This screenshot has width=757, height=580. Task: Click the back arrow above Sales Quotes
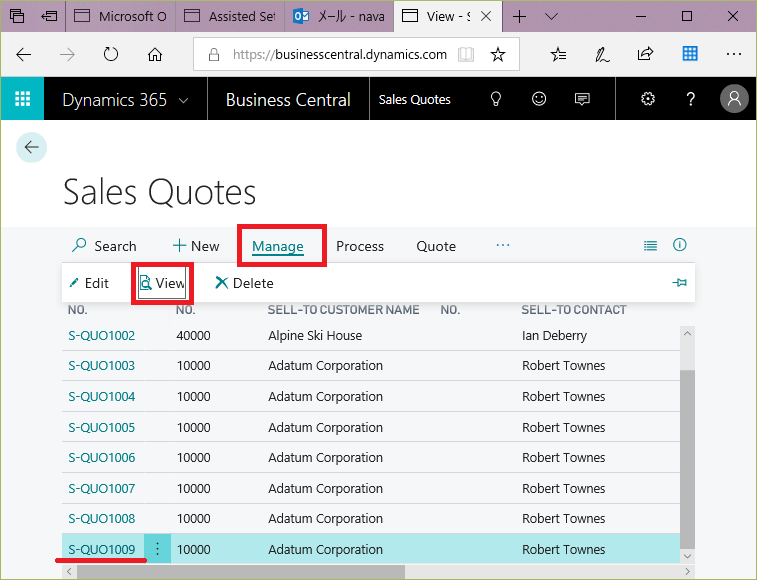click(x=31, y=147)
